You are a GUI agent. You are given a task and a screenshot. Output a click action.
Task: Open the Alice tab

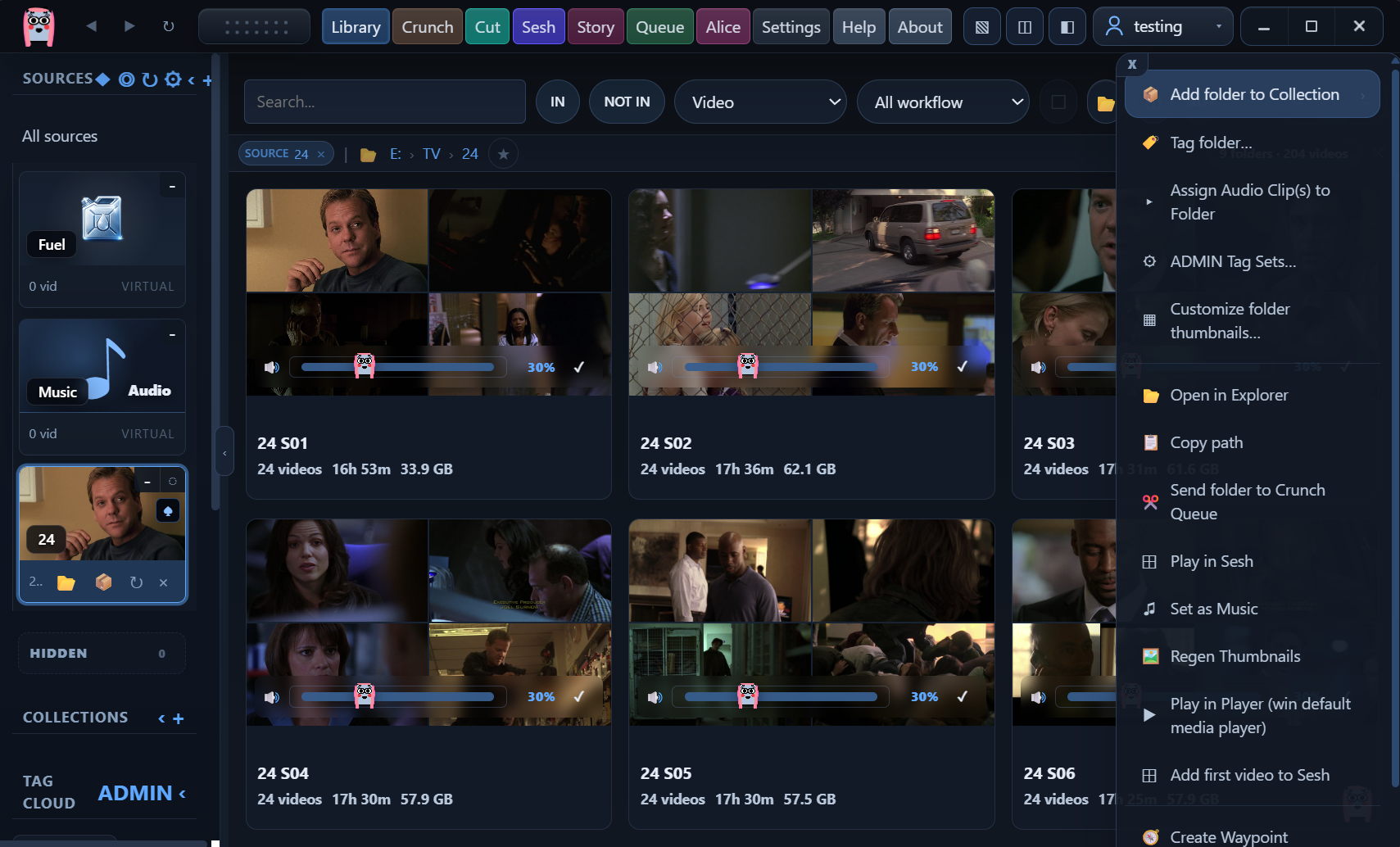(723, 27)
